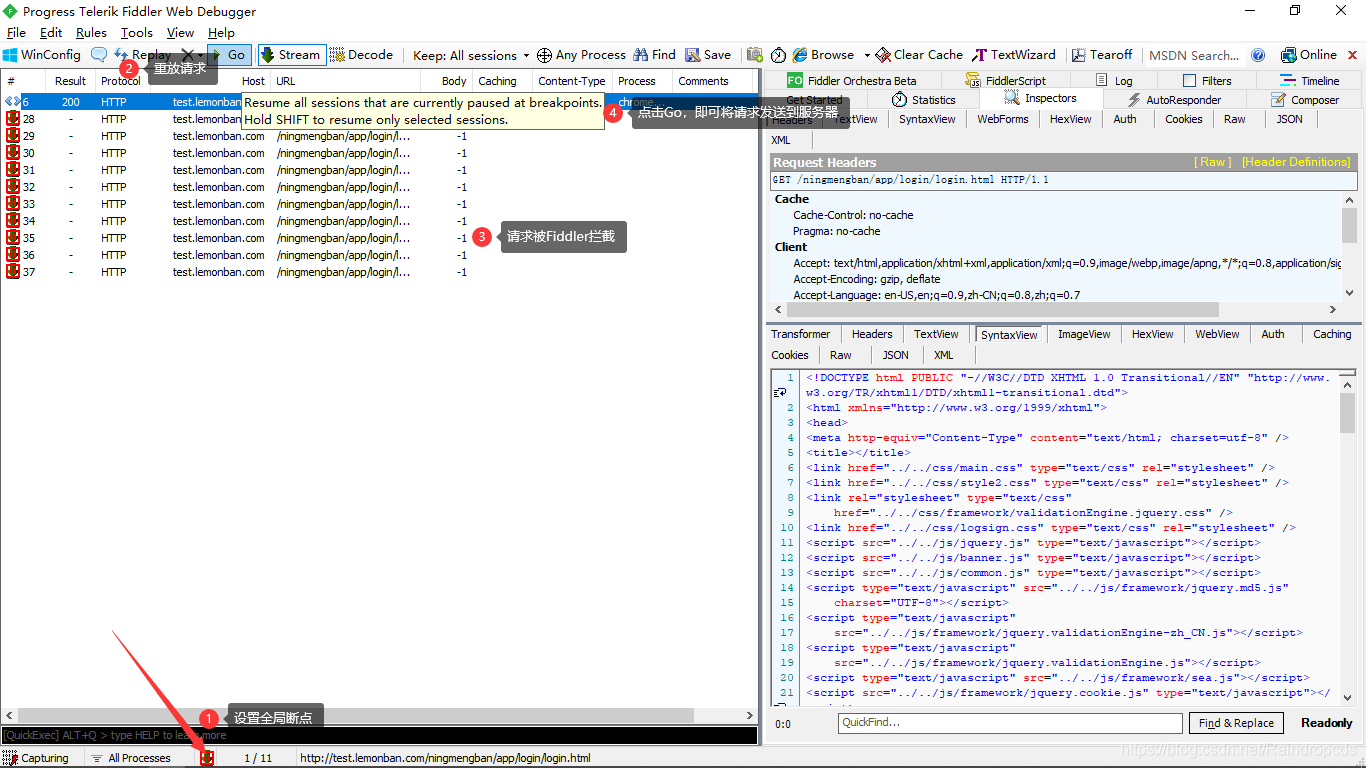Screen dimensions: 1366x768
Task: Close the toolbar with red X
Action: (x=1353, y=55)
